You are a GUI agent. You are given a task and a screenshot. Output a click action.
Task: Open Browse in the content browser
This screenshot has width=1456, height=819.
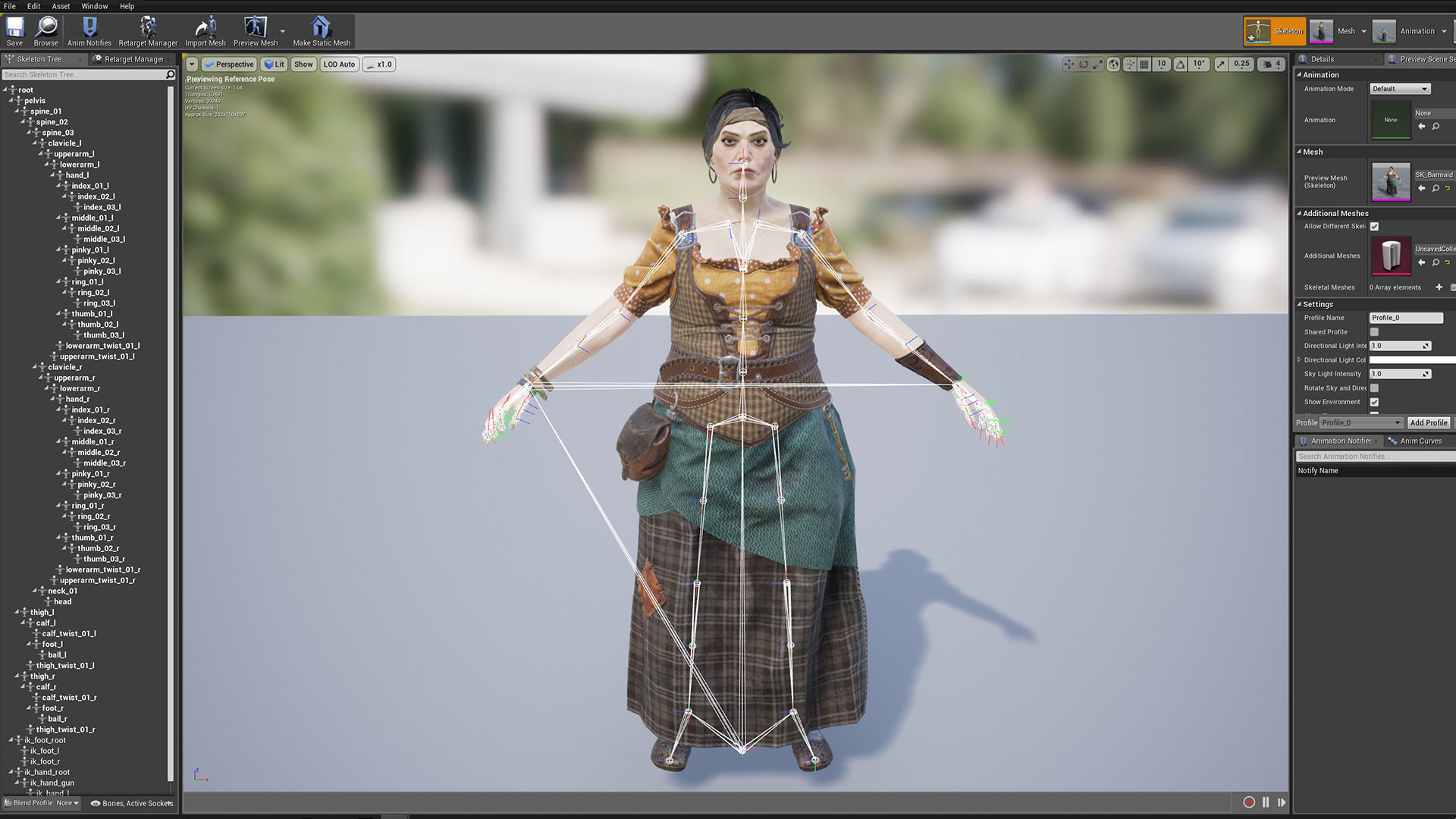[46, 31]
